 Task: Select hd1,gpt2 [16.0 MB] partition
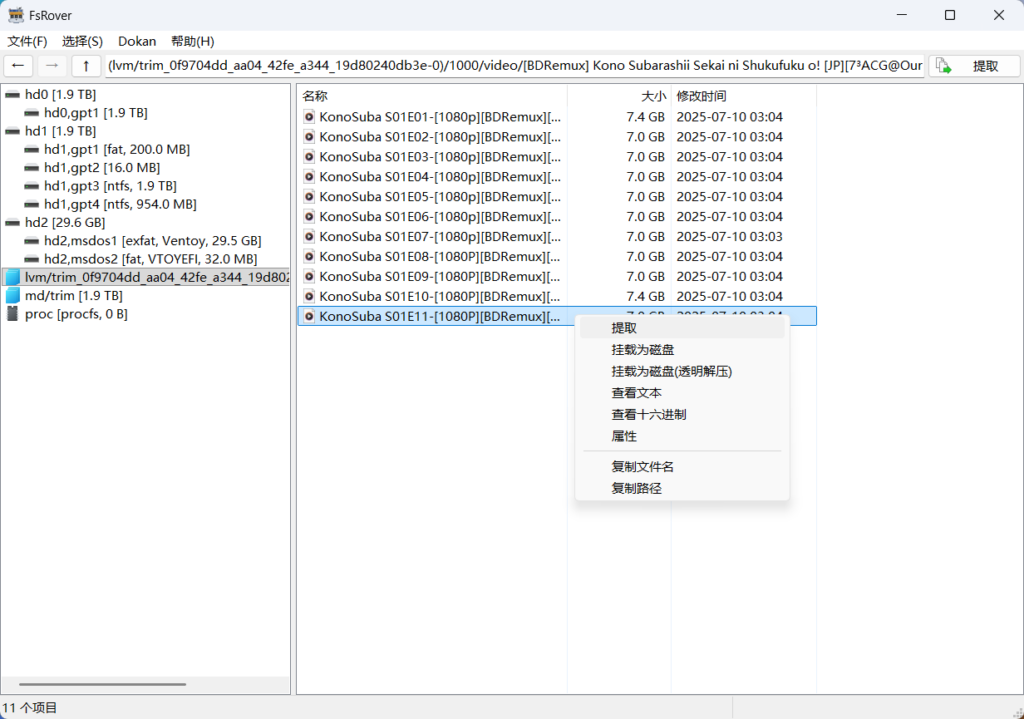coord(102,168)
